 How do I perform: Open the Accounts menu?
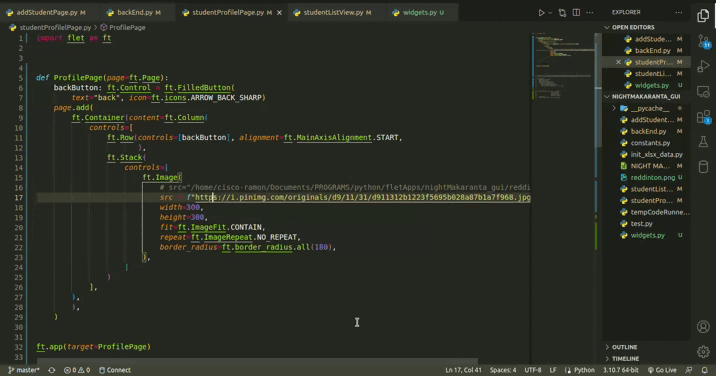(703, 327)
